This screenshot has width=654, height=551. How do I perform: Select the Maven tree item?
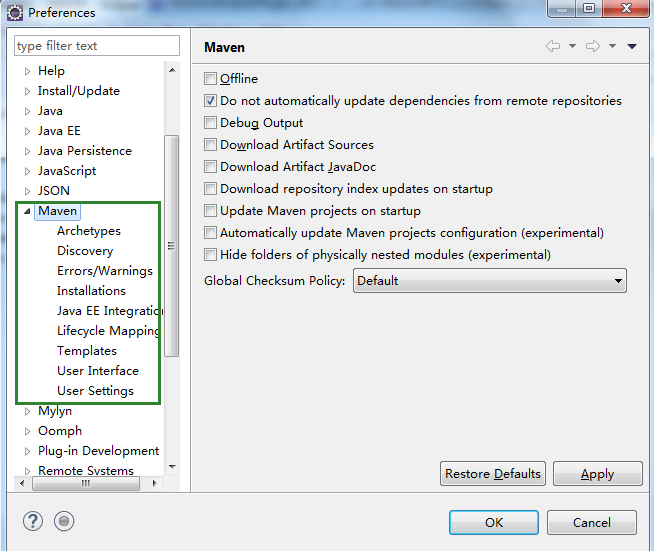click(x=58, y=211)
